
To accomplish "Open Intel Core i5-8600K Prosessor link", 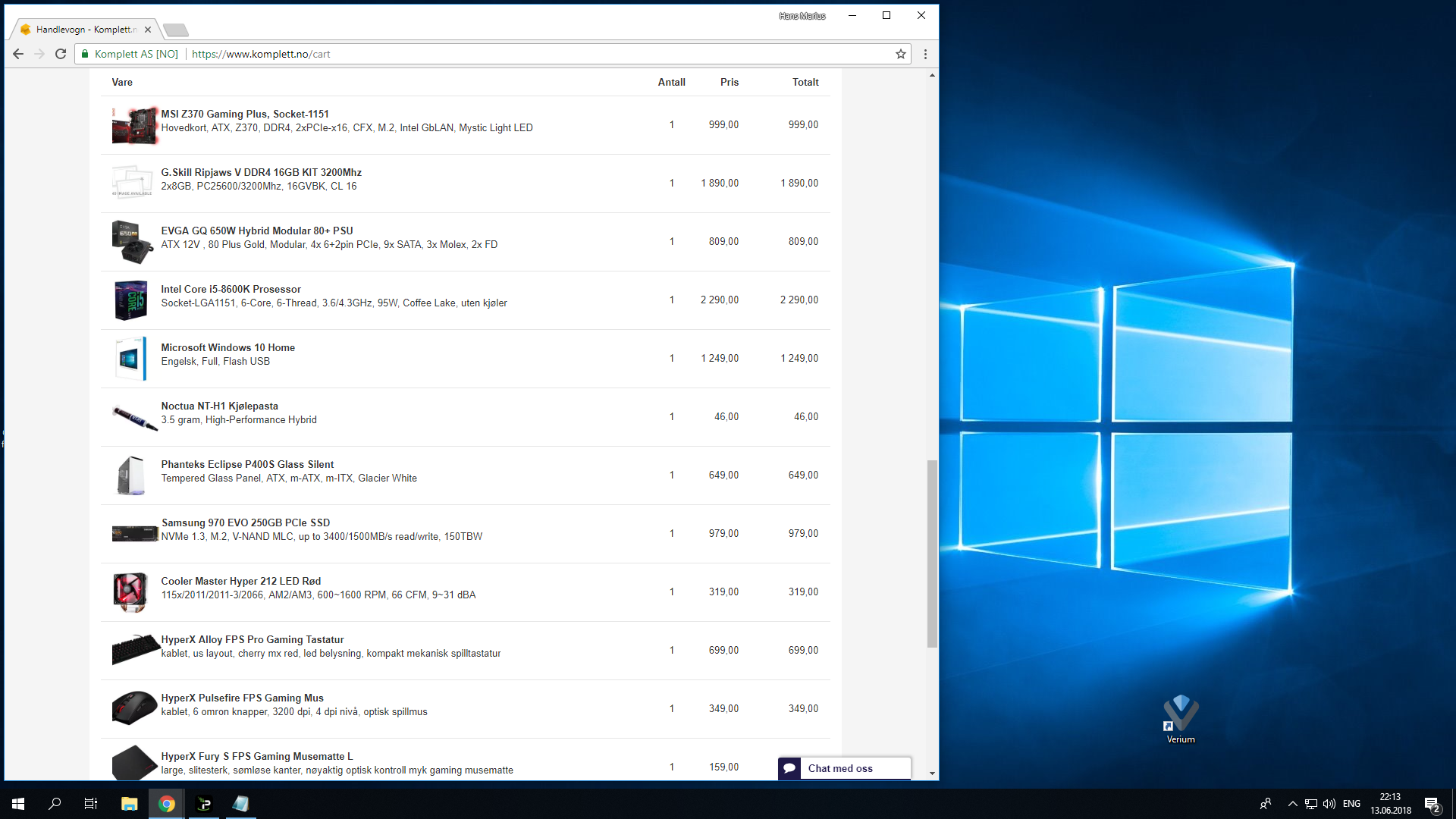I will tap(231, 289).
